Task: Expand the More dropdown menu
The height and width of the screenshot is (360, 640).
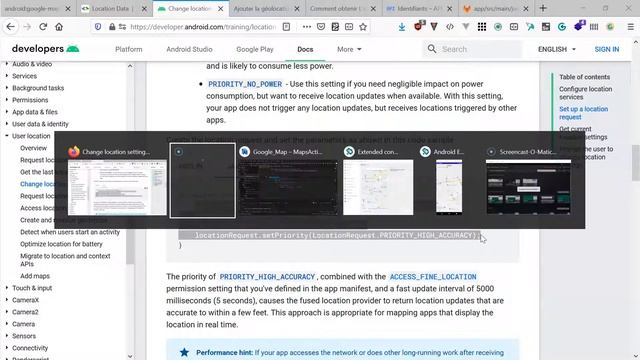Action: click(x=349, y=49)
